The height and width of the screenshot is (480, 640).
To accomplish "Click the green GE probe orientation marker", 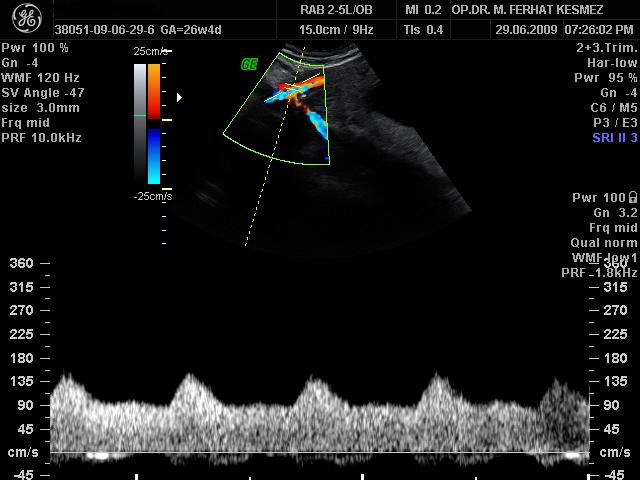I will tap(249, 64).
